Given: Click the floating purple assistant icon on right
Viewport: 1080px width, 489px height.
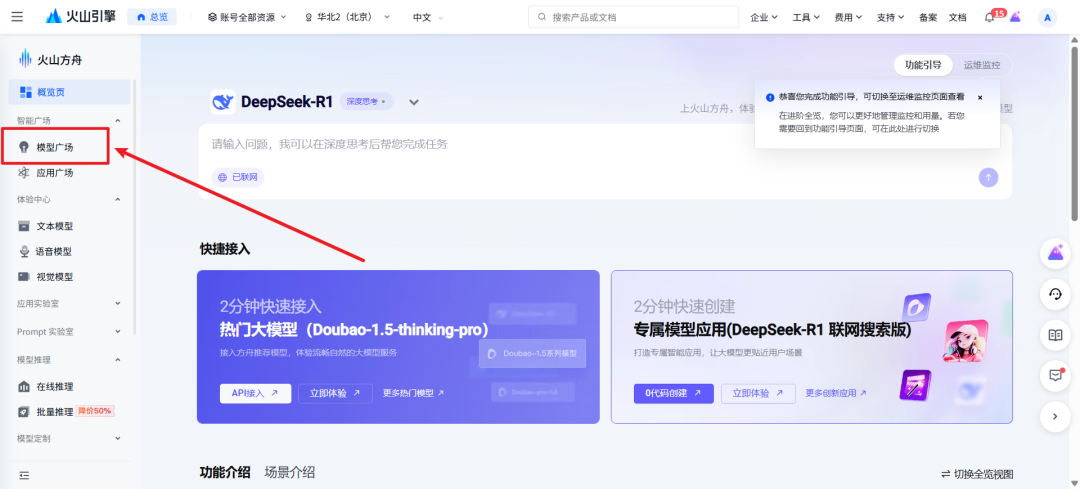Looking at the screenshot, I should [1055, 253].
